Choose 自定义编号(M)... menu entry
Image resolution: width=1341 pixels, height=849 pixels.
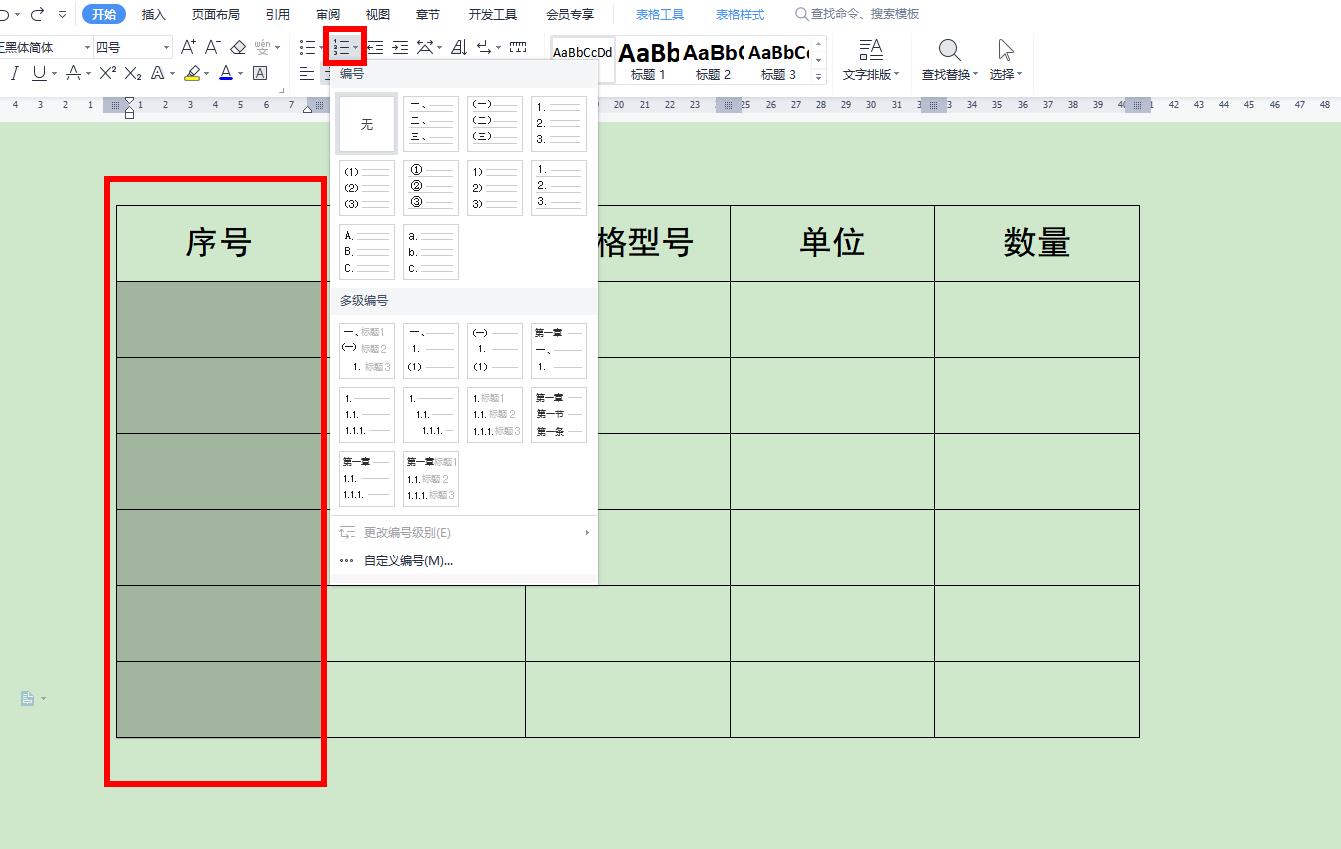point(464,561)
